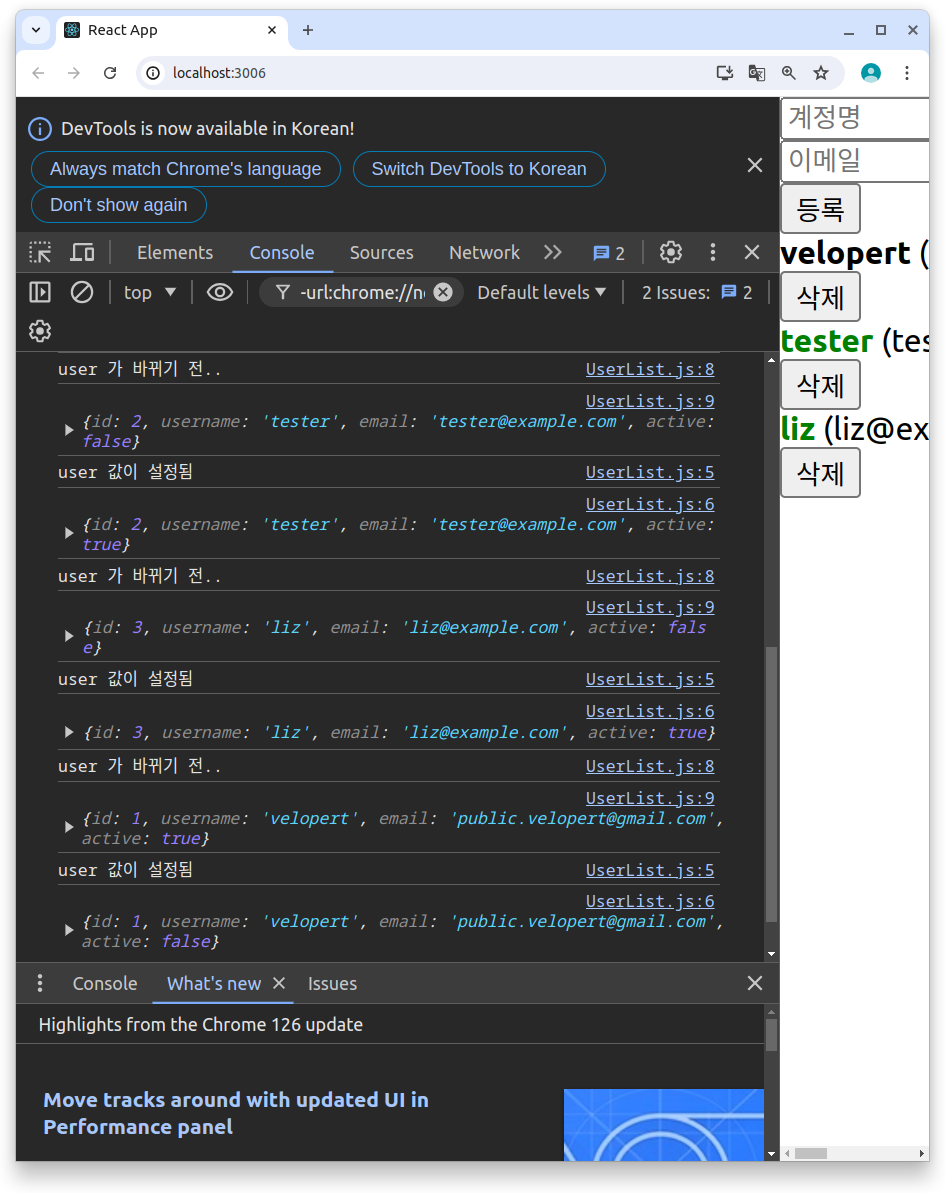The height and width of the screenshot is (1193, 945).
Task: Click the 2 Issues link
Action: point(697,293)
